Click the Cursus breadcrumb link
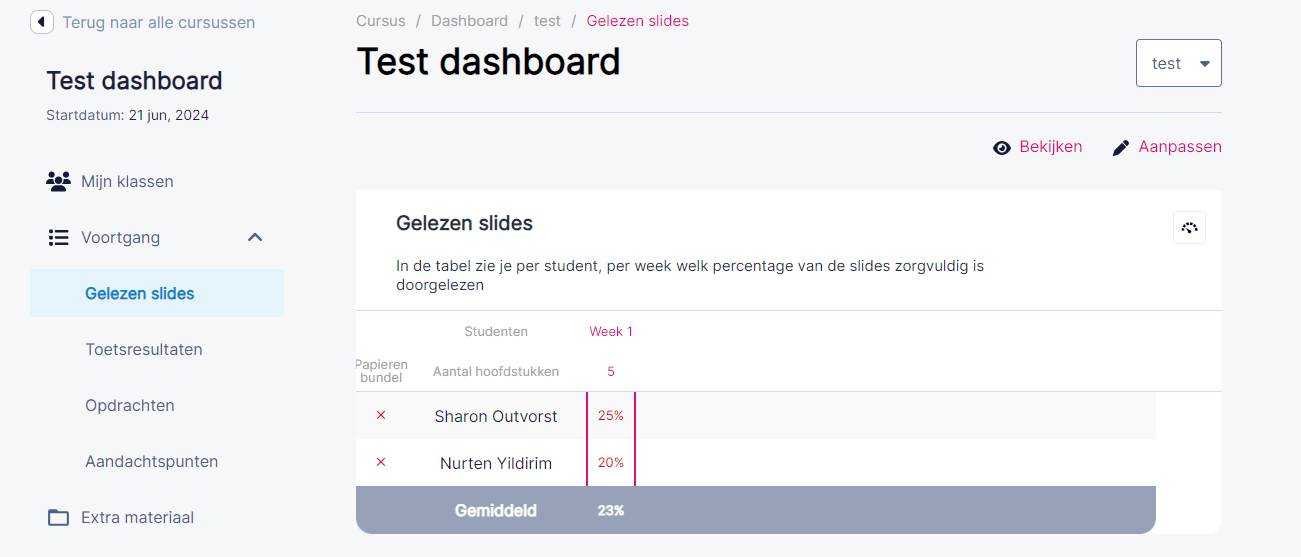The image size is (1301, 557). pyautogui.click(x=381, y=21)
